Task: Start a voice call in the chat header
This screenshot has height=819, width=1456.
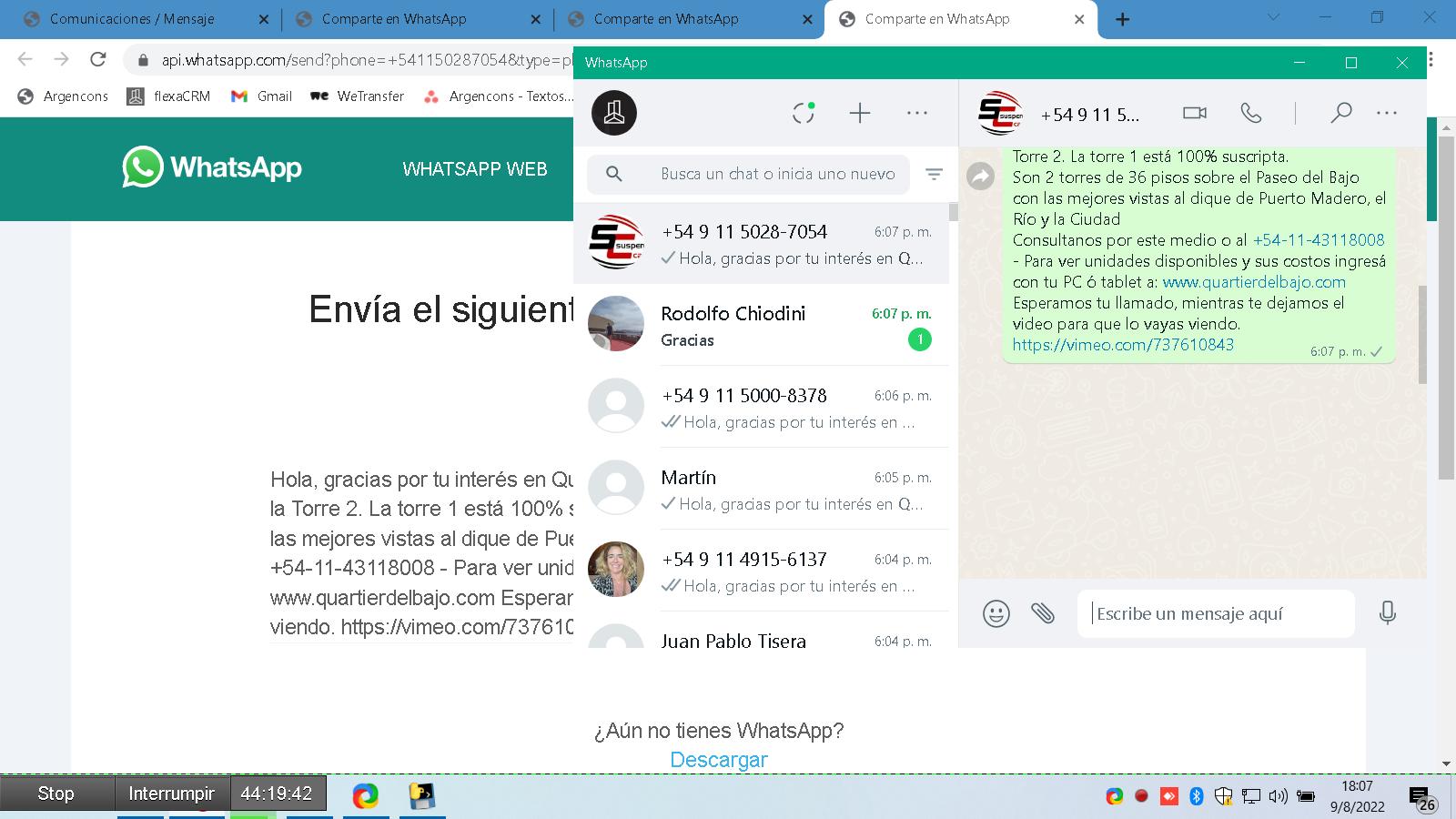Action: [1251, 113]
